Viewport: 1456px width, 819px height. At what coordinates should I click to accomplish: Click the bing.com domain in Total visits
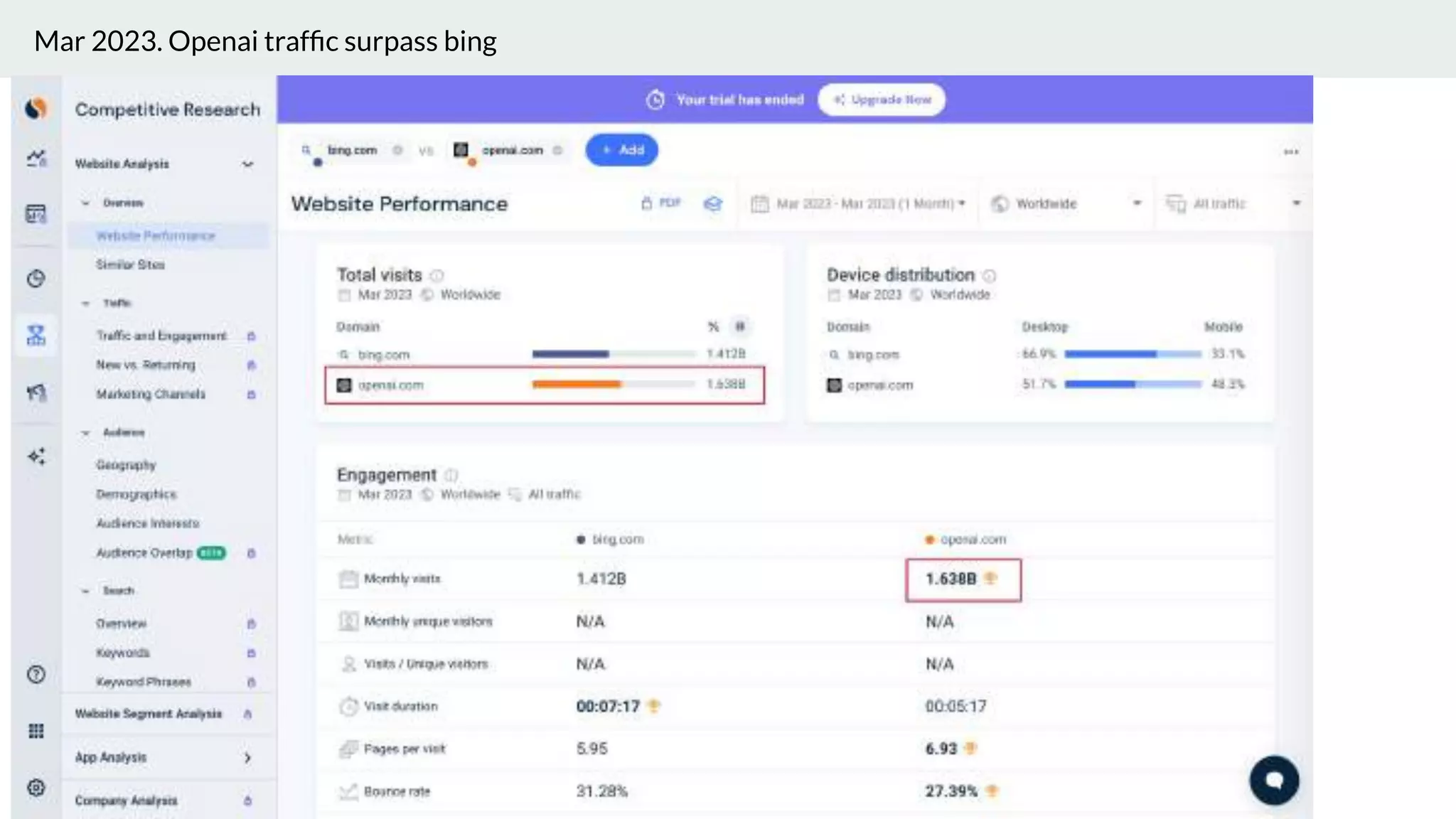(x=384, y=355)
